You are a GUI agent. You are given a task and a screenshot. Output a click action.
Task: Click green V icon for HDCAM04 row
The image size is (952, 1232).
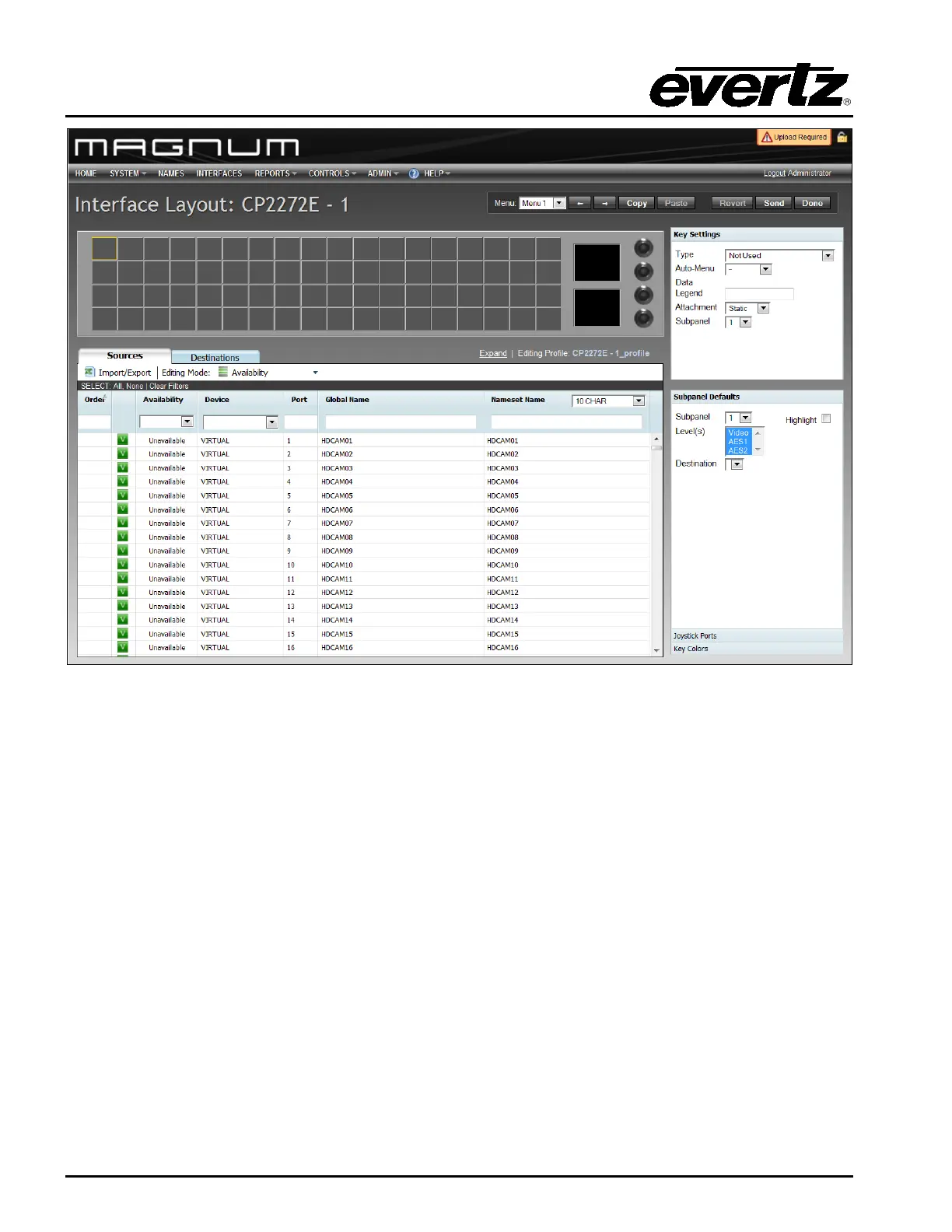[123, 481]
